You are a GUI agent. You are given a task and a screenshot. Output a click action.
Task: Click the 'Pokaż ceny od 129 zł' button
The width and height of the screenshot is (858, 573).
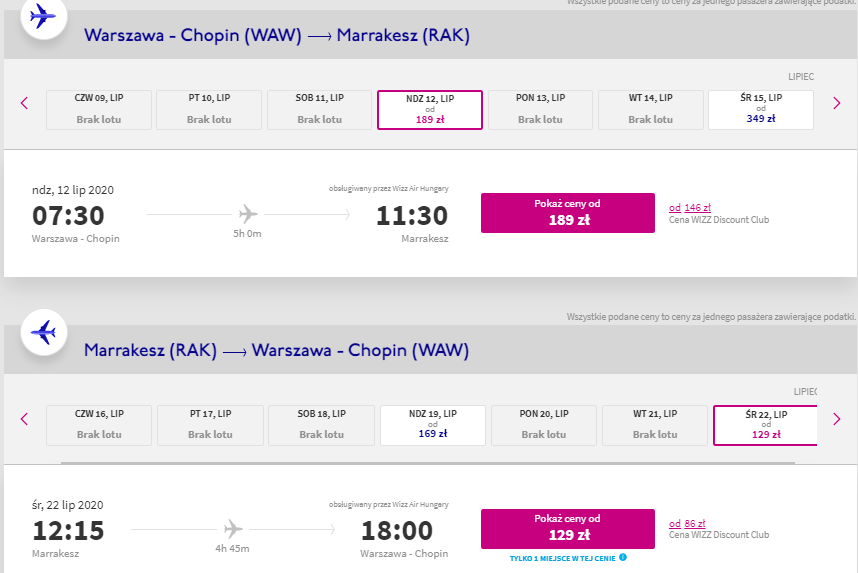[568, 529]
